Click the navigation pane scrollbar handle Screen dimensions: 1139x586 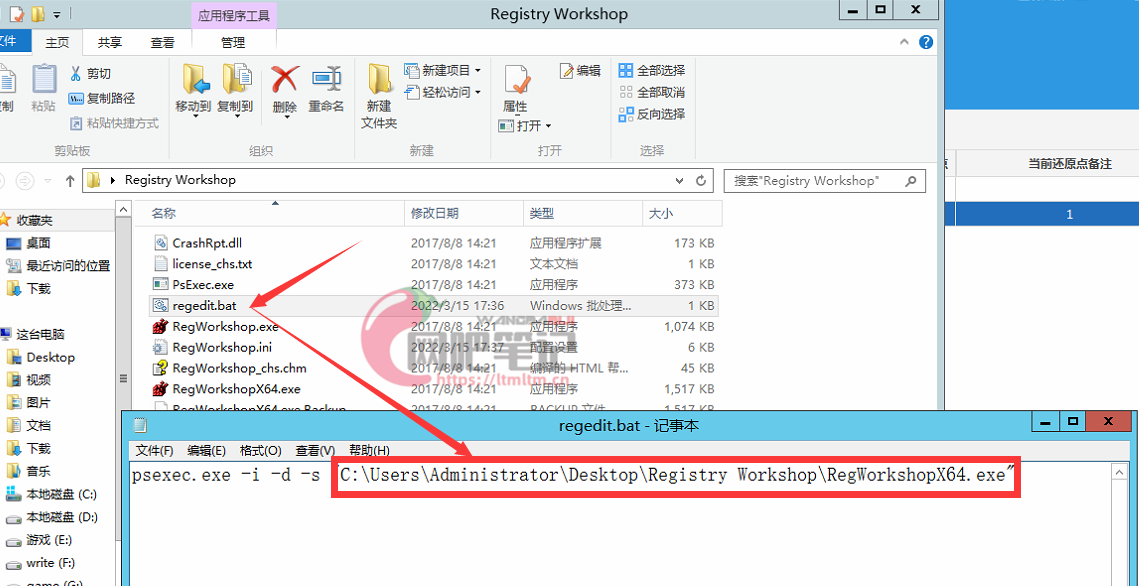point(123,378)
